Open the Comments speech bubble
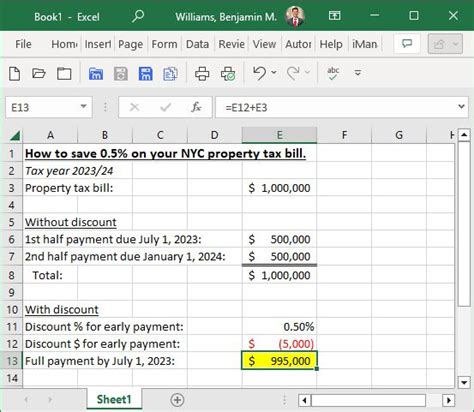Image resolution: width=474 pixels, height=412 pixels. [x=407, y=44]
